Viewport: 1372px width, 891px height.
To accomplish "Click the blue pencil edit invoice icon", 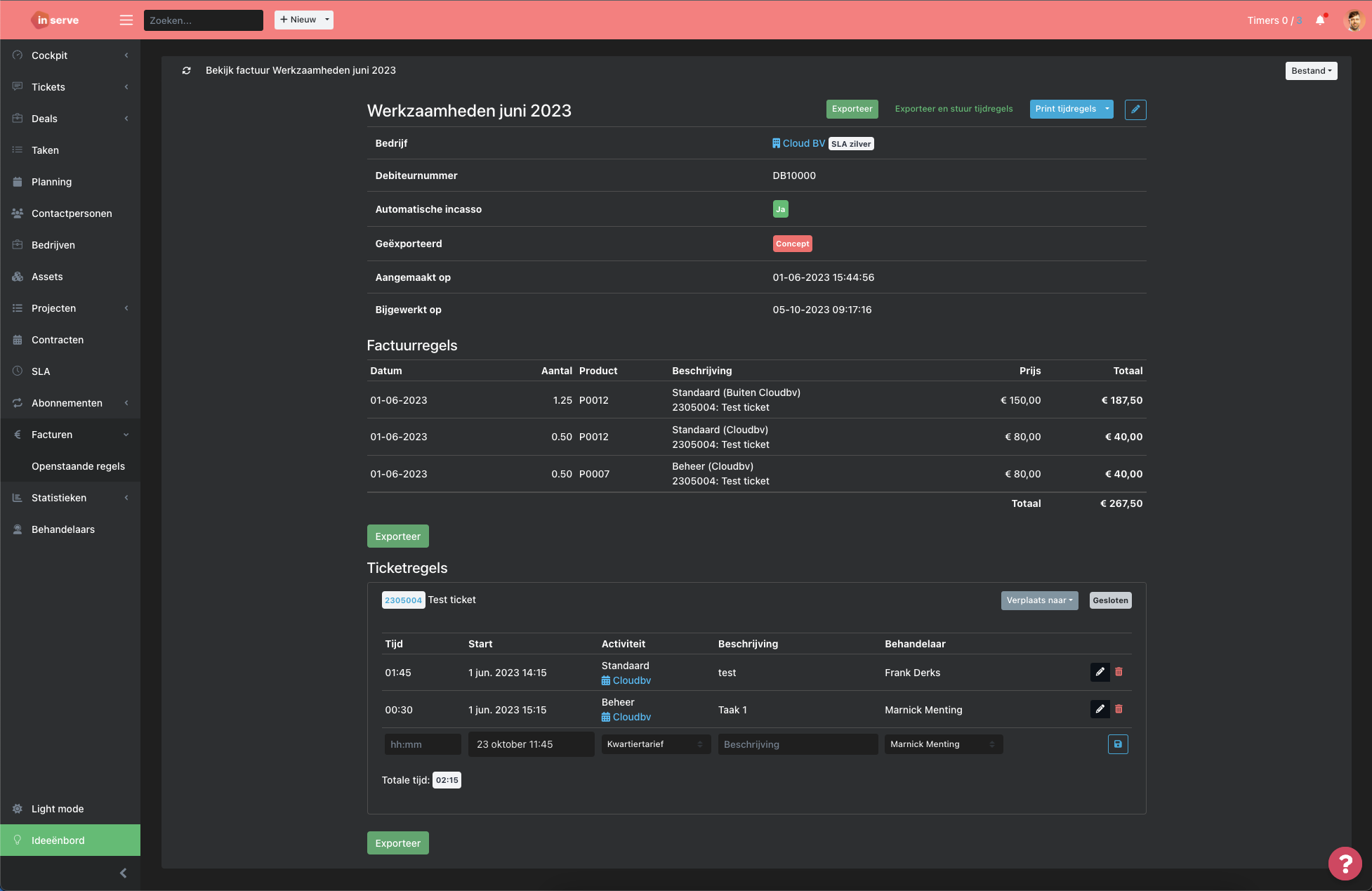I will coord(1135,110).
